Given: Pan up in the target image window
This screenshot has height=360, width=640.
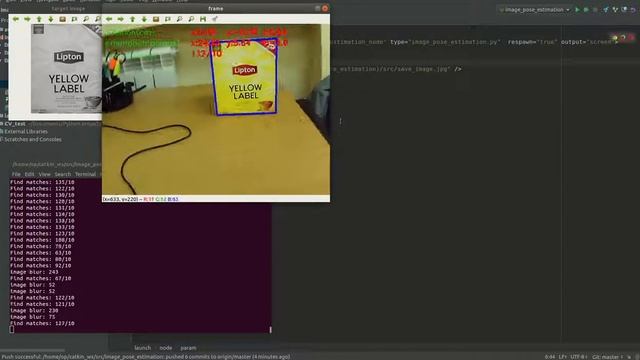Looking at the screenshot, I should 39,19.
